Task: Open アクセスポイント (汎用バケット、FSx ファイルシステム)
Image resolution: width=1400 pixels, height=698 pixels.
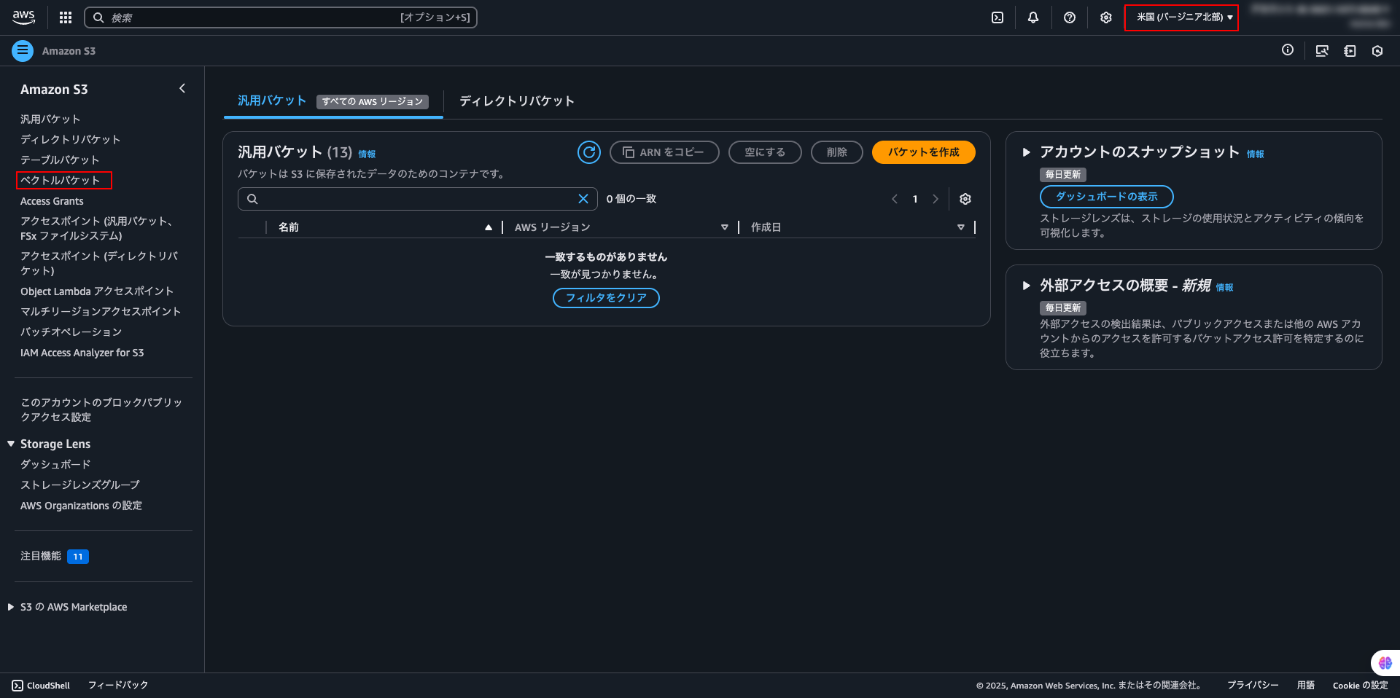Action: click(98, 228)
